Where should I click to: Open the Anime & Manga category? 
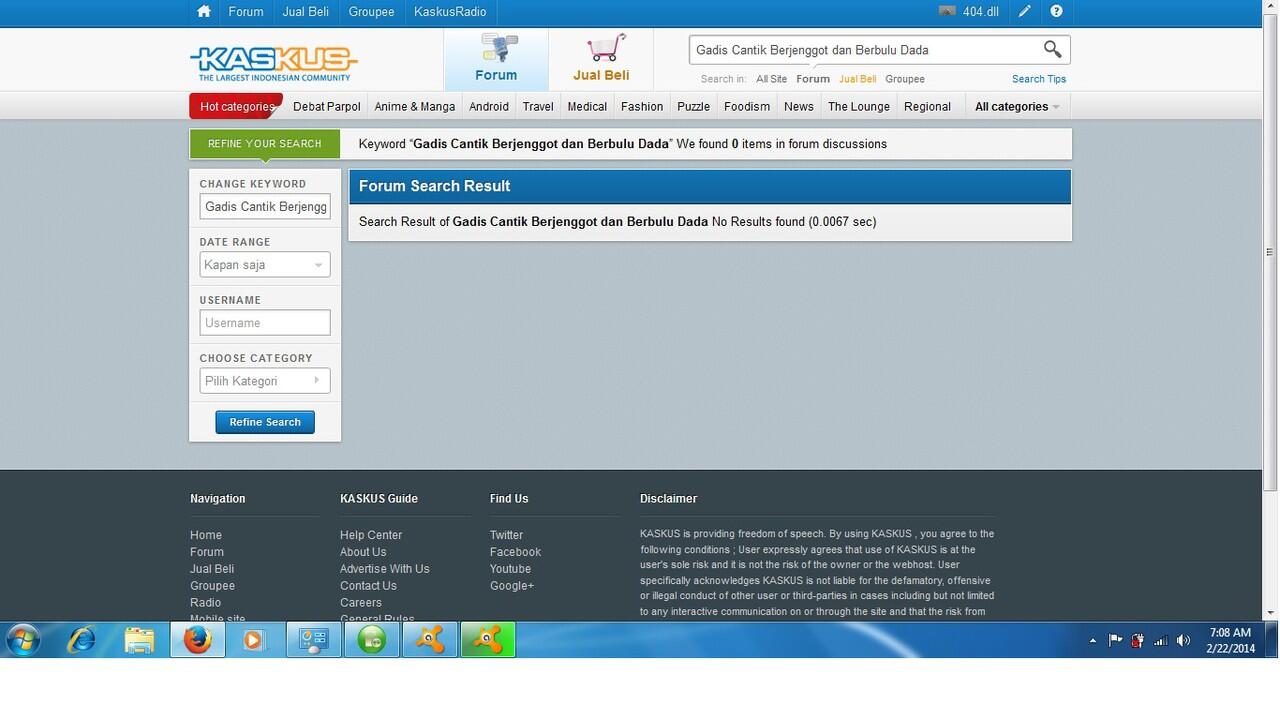pyautogui.click(x=415, y=106)
